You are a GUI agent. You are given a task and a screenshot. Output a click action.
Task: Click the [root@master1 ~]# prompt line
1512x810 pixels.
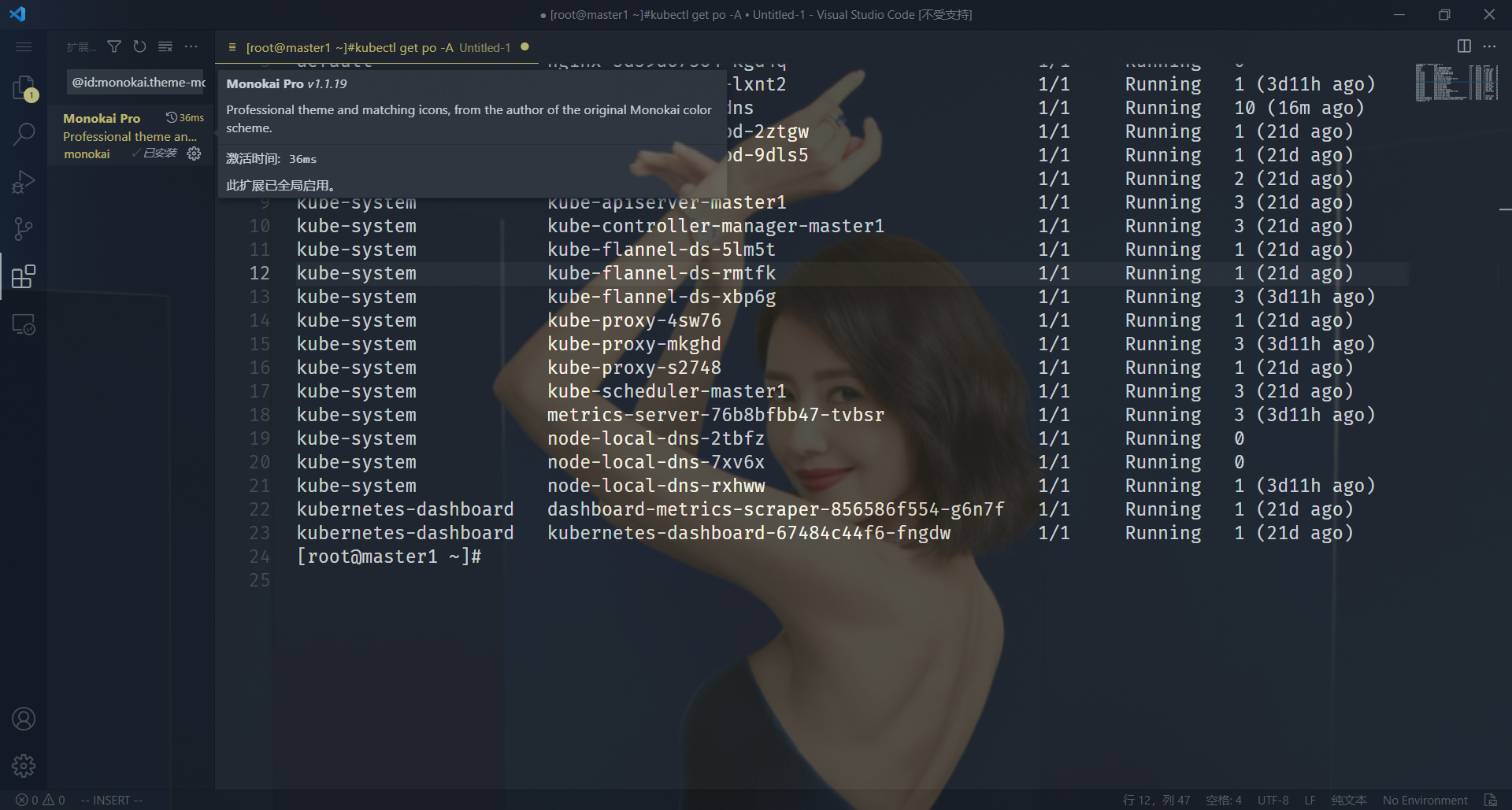(x=389, y=557)
